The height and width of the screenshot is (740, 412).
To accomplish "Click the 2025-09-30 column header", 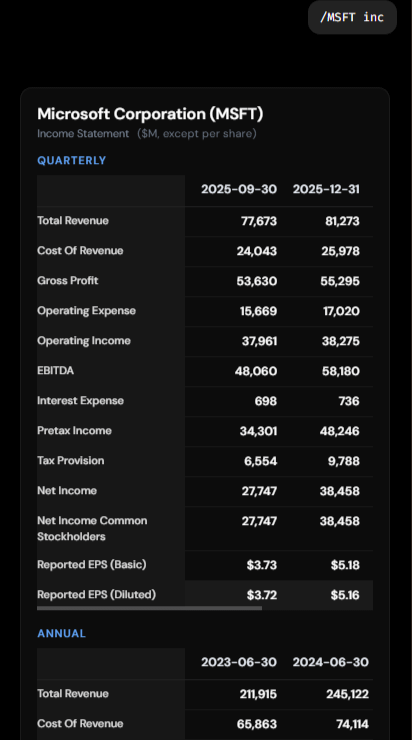I will (x=239, y=189).
